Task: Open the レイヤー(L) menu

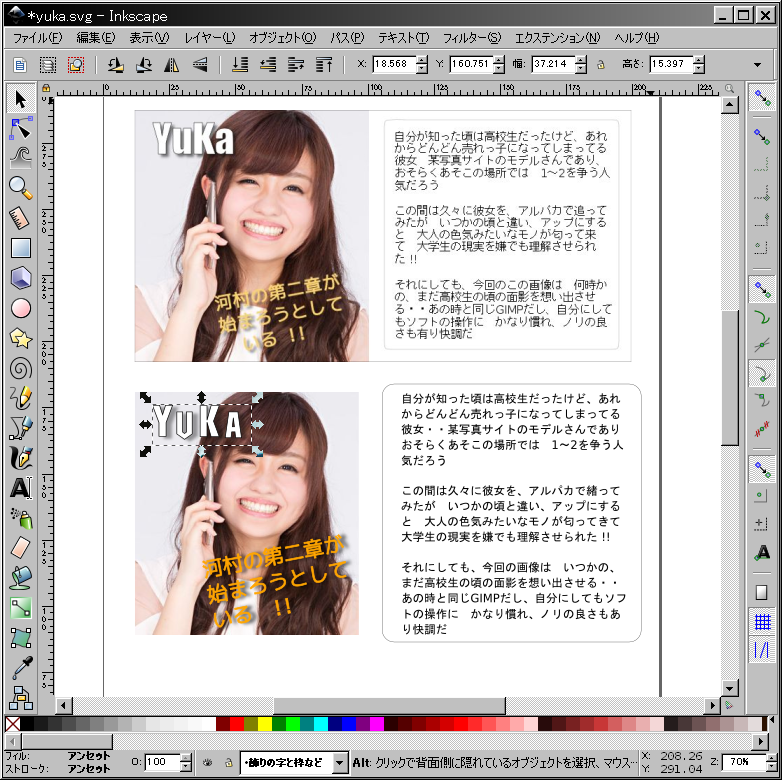Action: coord(210,38)
